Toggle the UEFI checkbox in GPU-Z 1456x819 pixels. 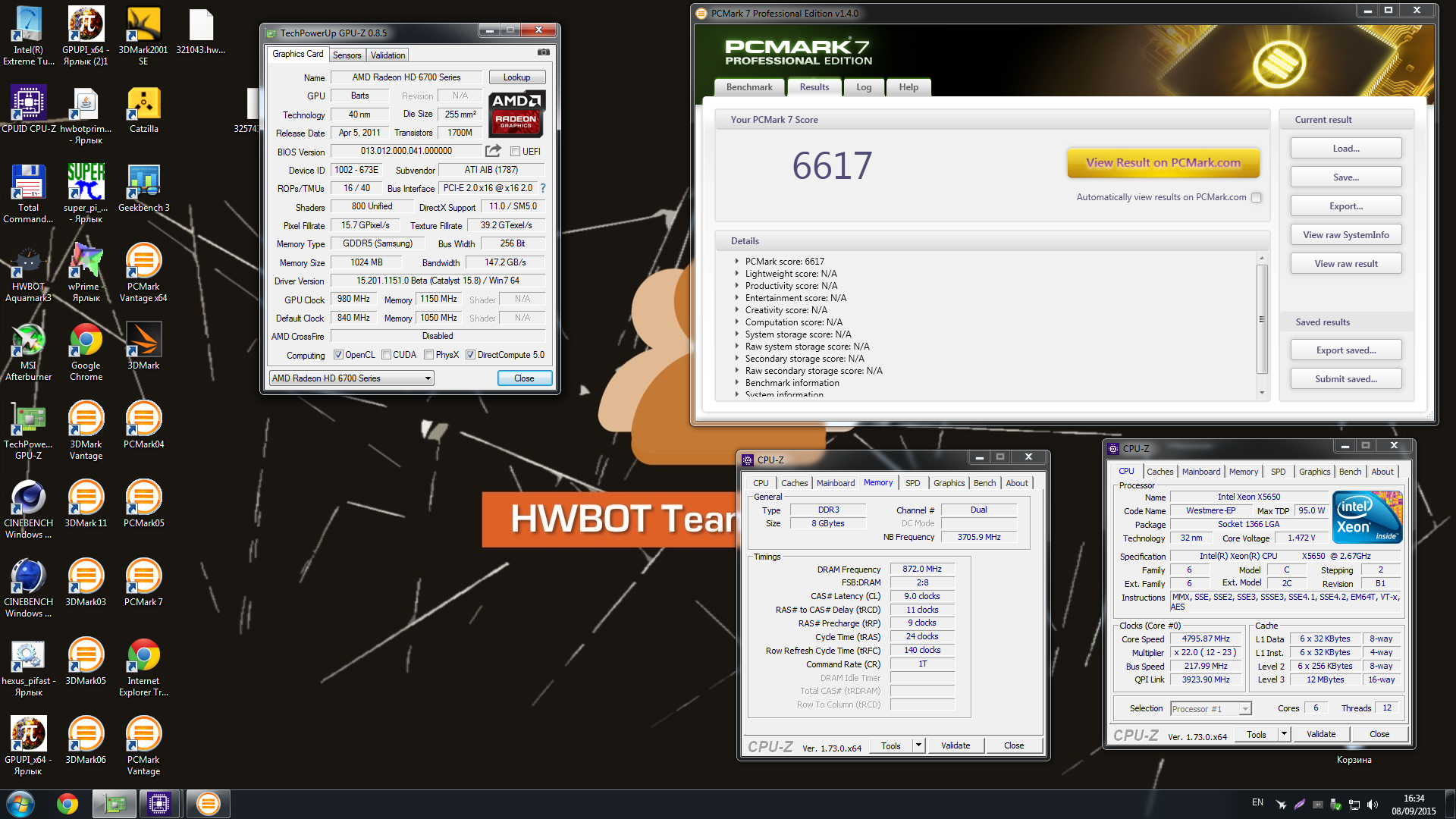515,152
